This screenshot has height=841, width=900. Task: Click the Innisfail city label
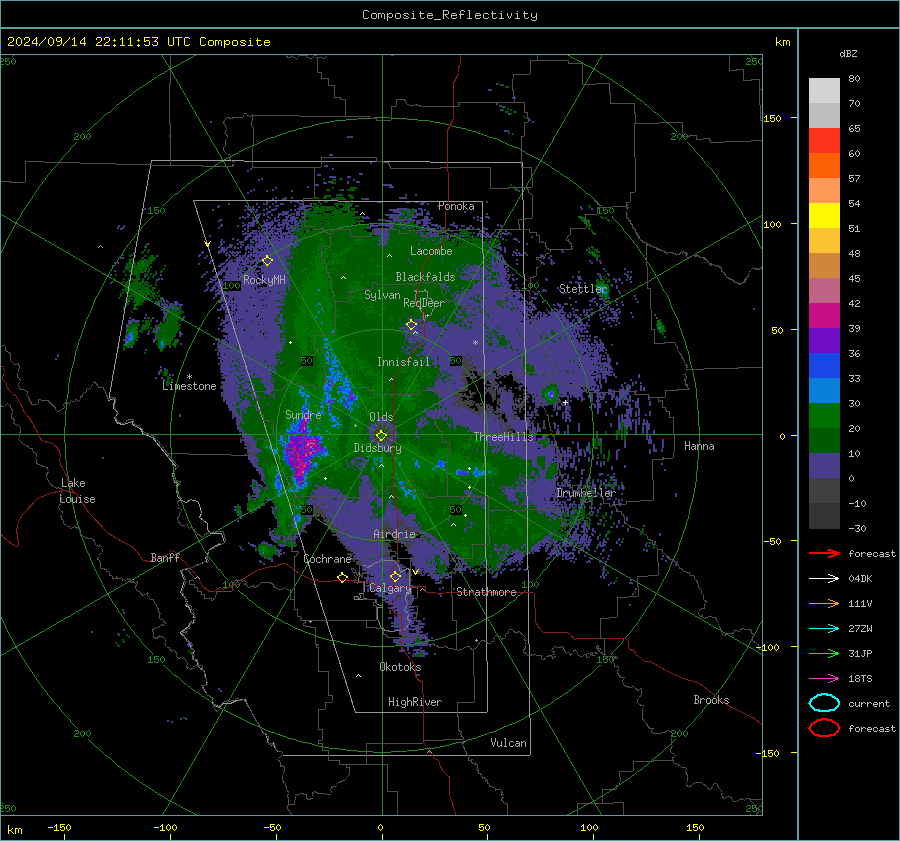404,362
